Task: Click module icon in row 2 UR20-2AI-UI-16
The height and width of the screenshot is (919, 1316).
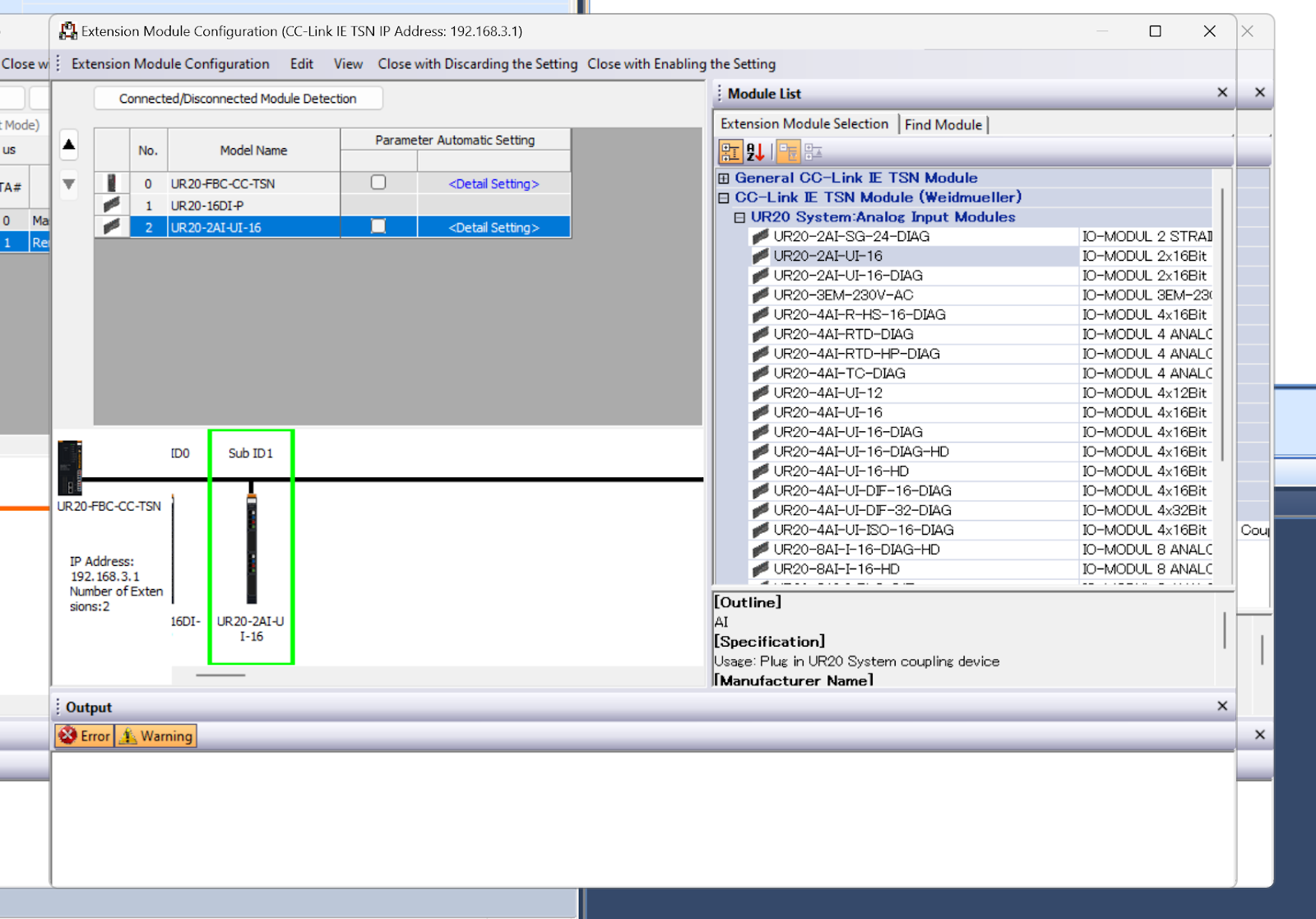Action: pos(112,226)
